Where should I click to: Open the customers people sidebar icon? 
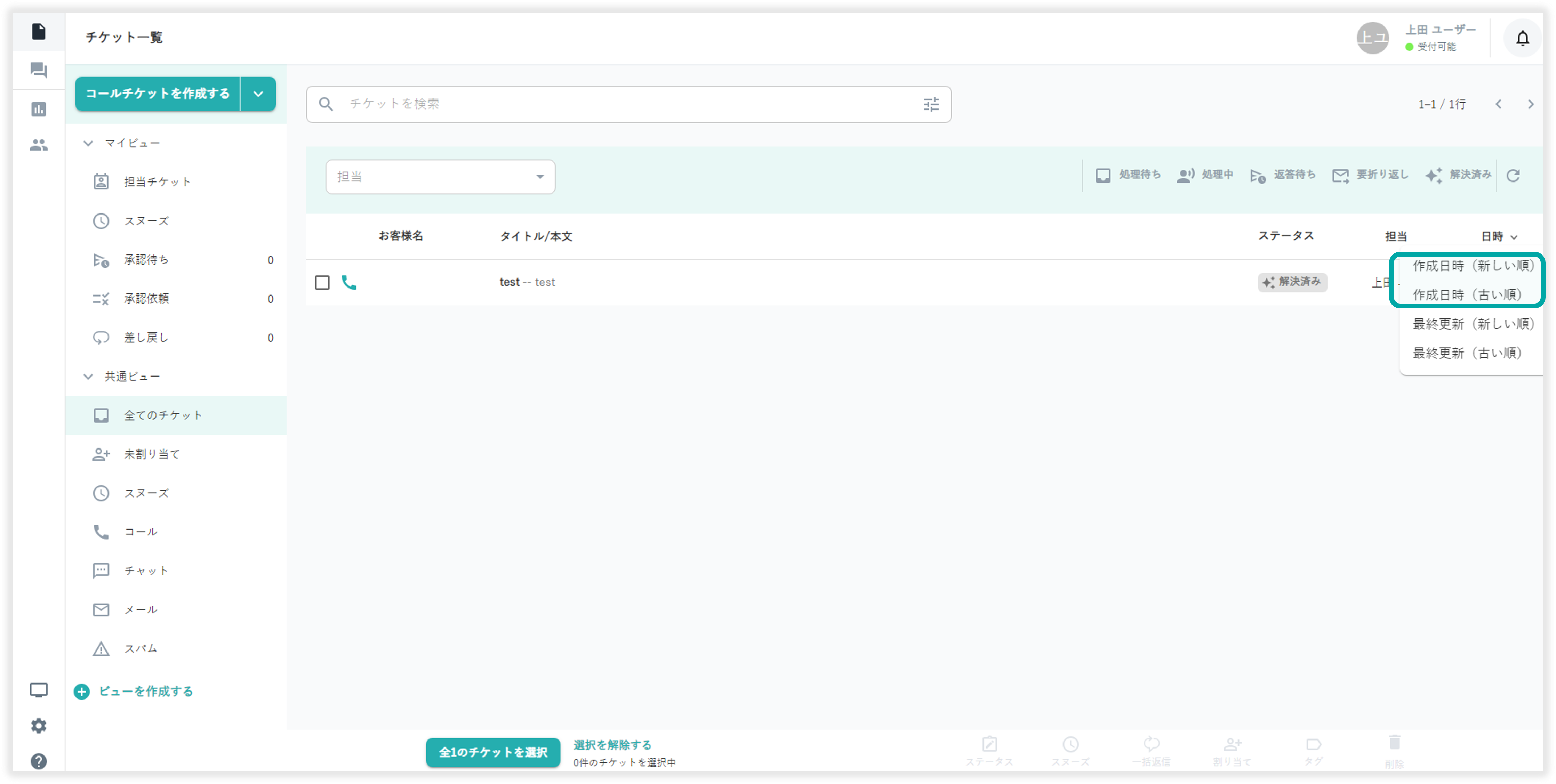pyautogui.click(x=39, y=145)
